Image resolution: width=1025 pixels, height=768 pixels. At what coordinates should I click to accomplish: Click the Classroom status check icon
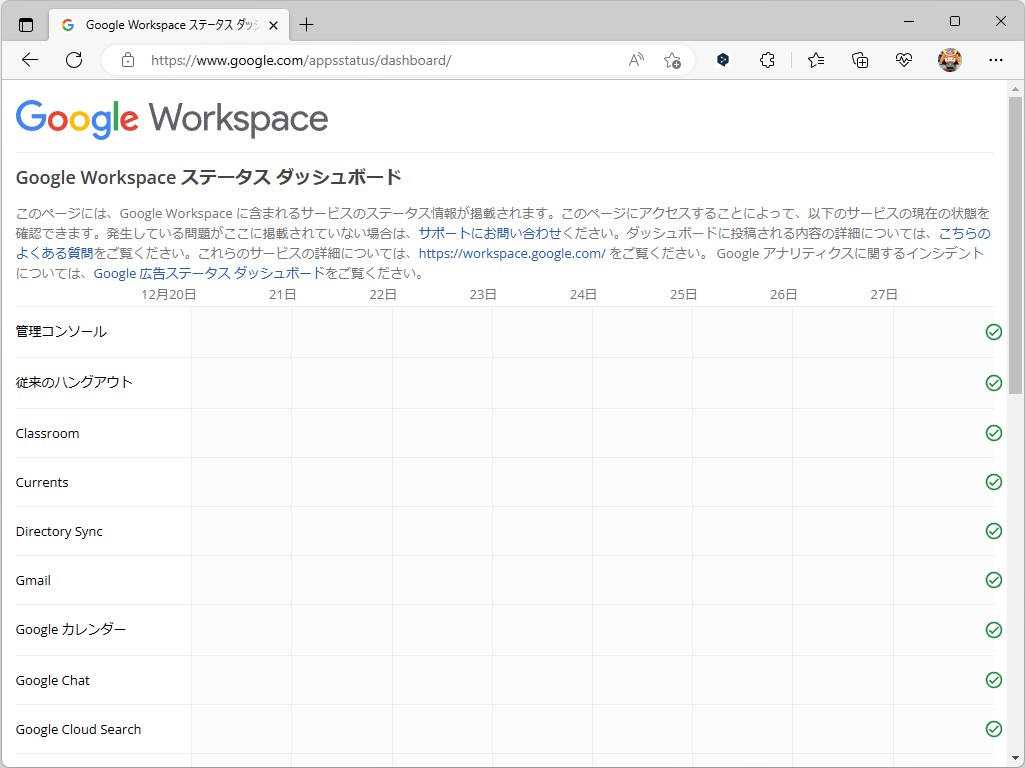tap(994, 433)
